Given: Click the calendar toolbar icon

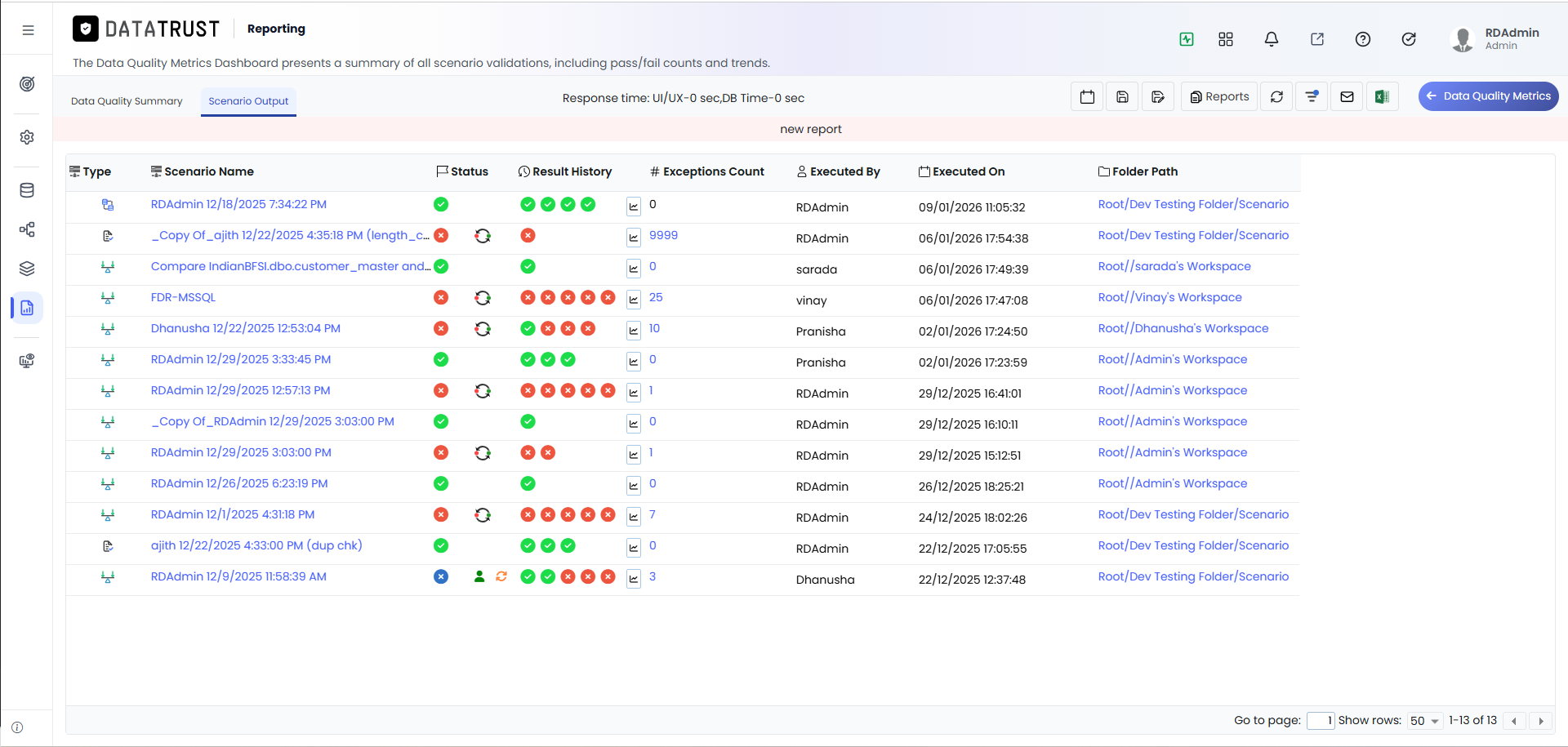Looking at the screenshot, I should tap(1087, 96).
